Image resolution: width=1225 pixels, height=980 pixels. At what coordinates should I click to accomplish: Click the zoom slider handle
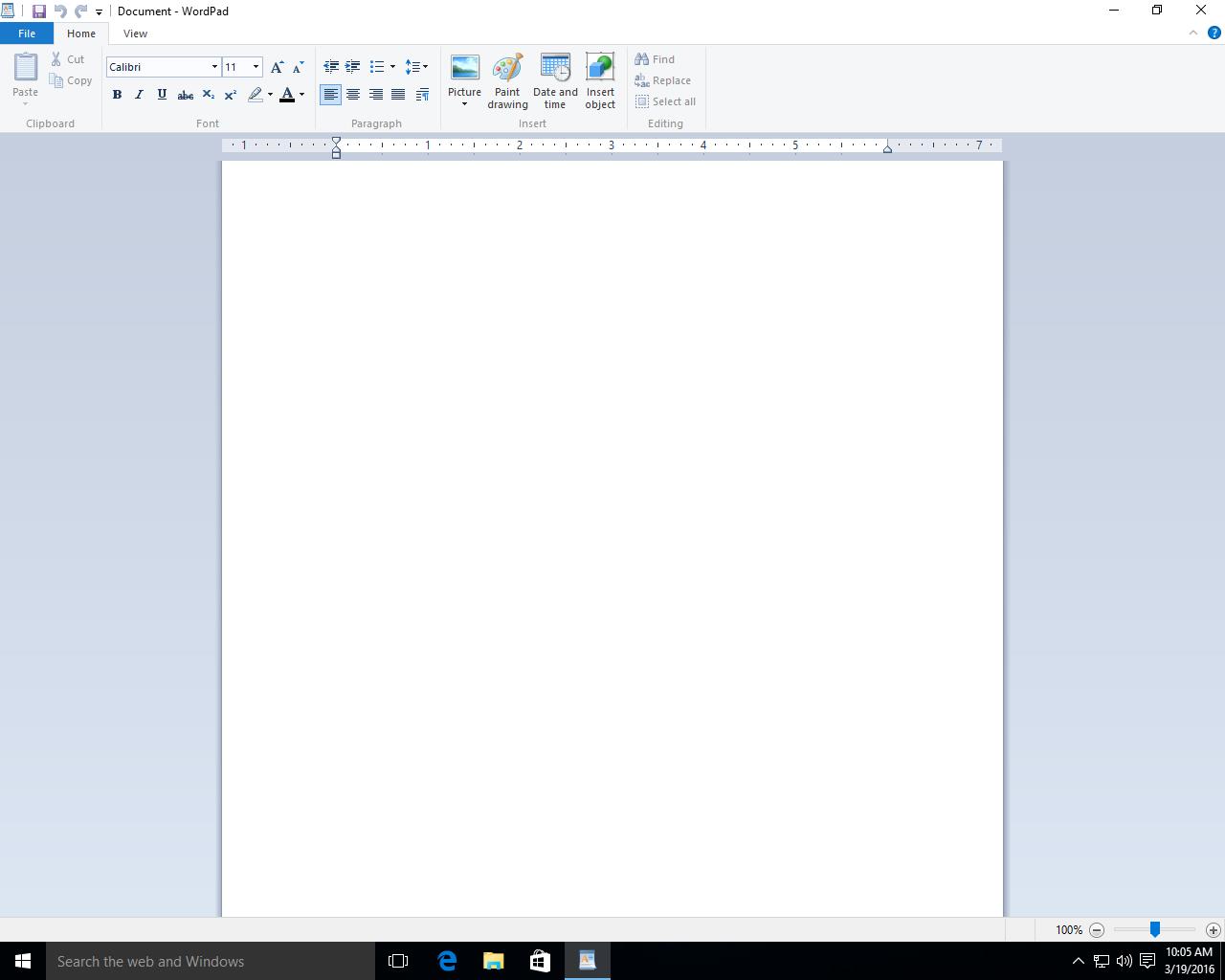[1155, 929]
